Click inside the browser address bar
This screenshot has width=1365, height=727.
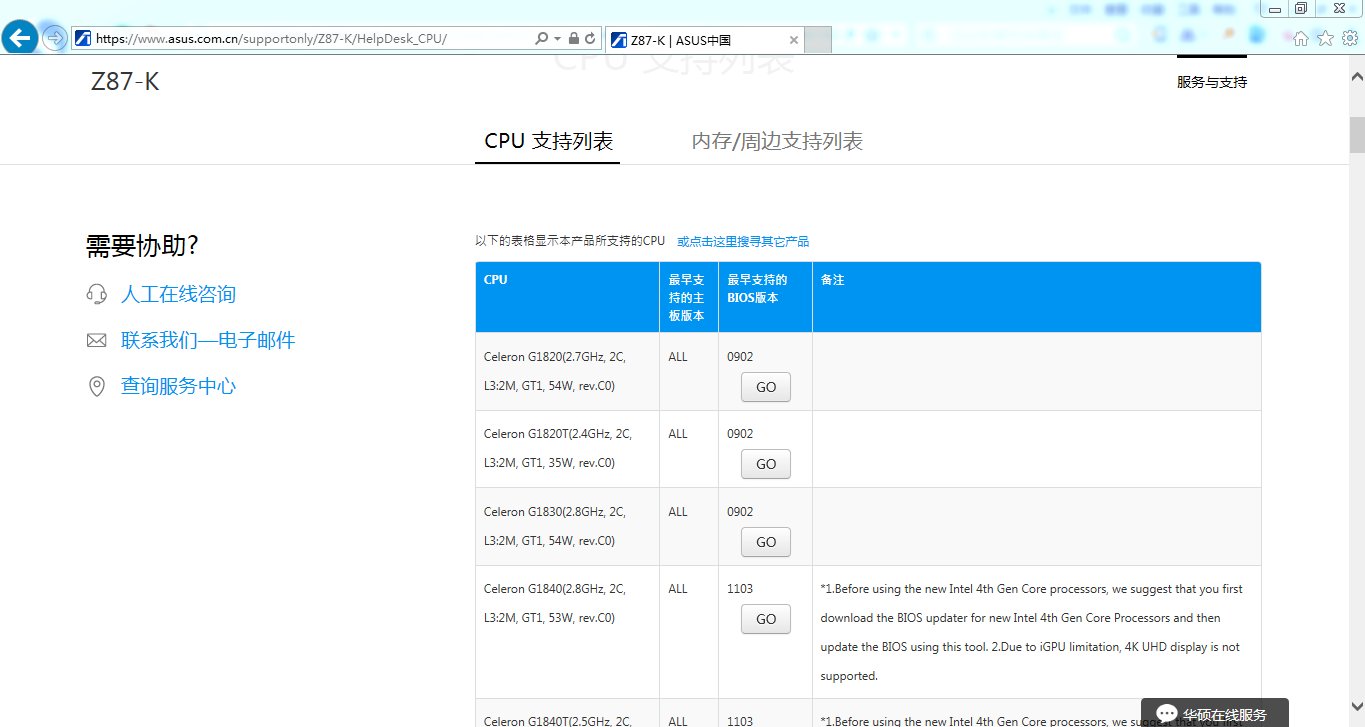coord(300,37)
